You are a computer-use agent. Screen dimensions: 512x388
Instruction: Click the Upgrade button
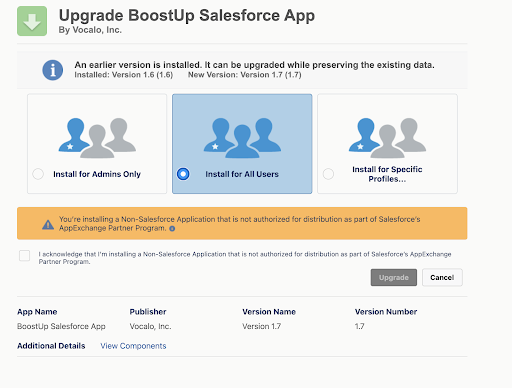click(x=394, y=277)
